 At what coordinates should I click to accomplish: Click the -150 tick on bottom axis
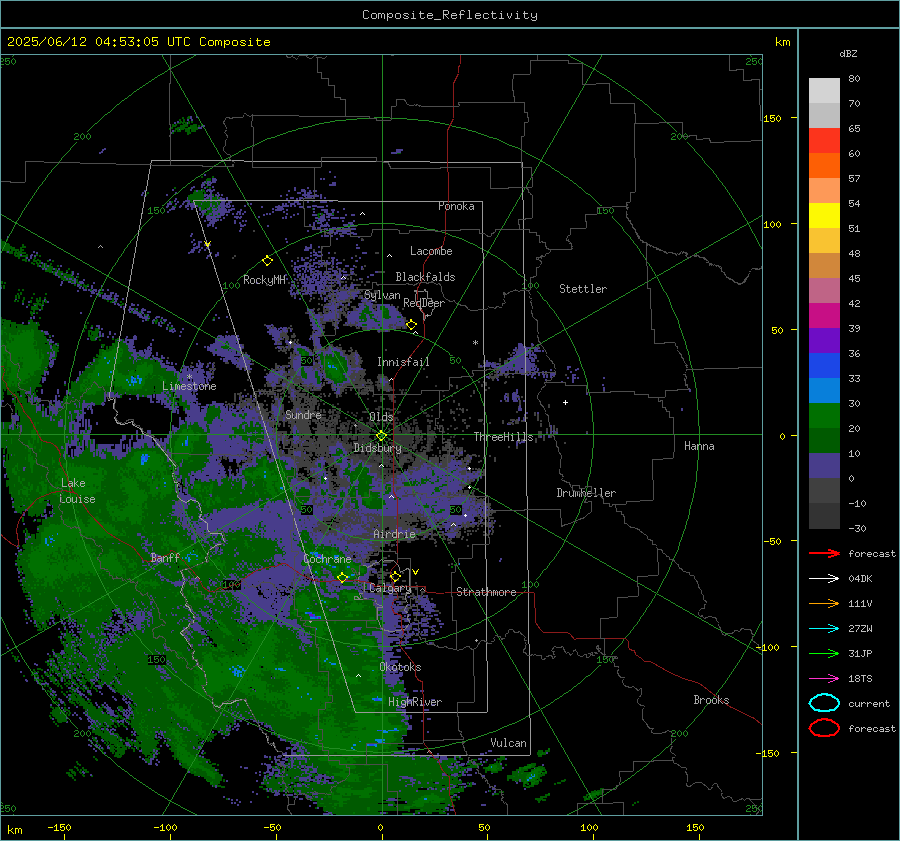(x=59, y=828)
